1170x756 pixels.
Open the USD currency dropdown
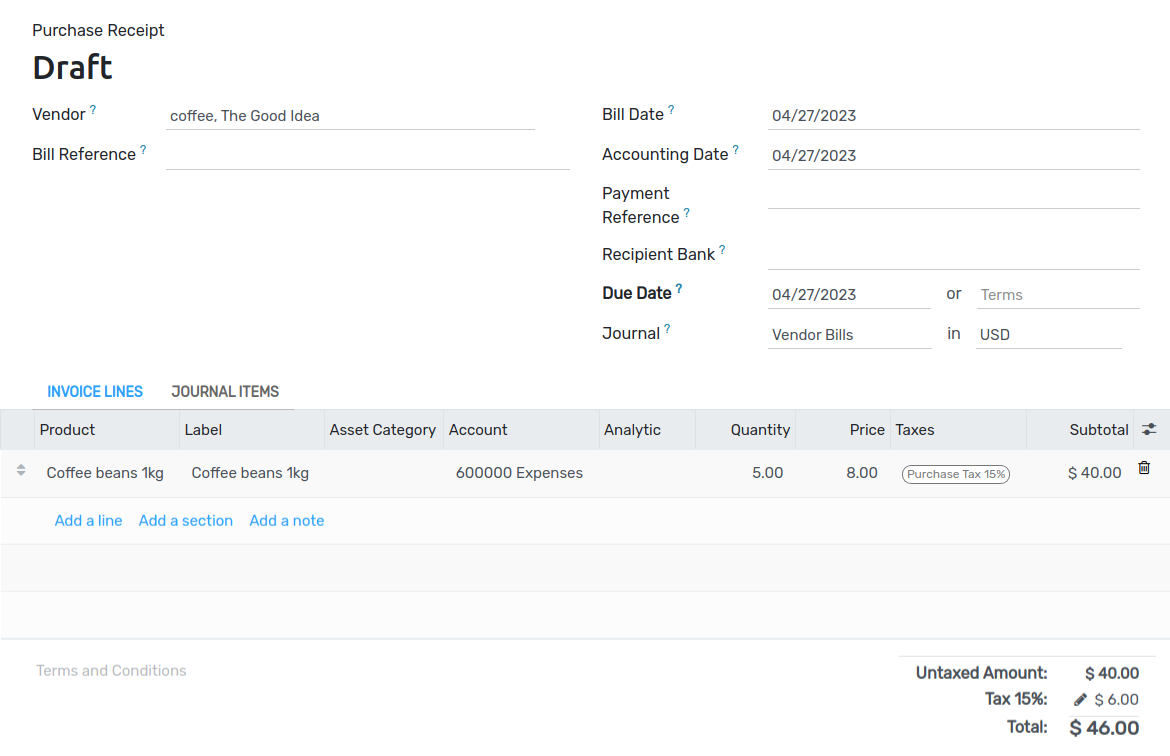pyautogui.click(x=1048, y=334)
